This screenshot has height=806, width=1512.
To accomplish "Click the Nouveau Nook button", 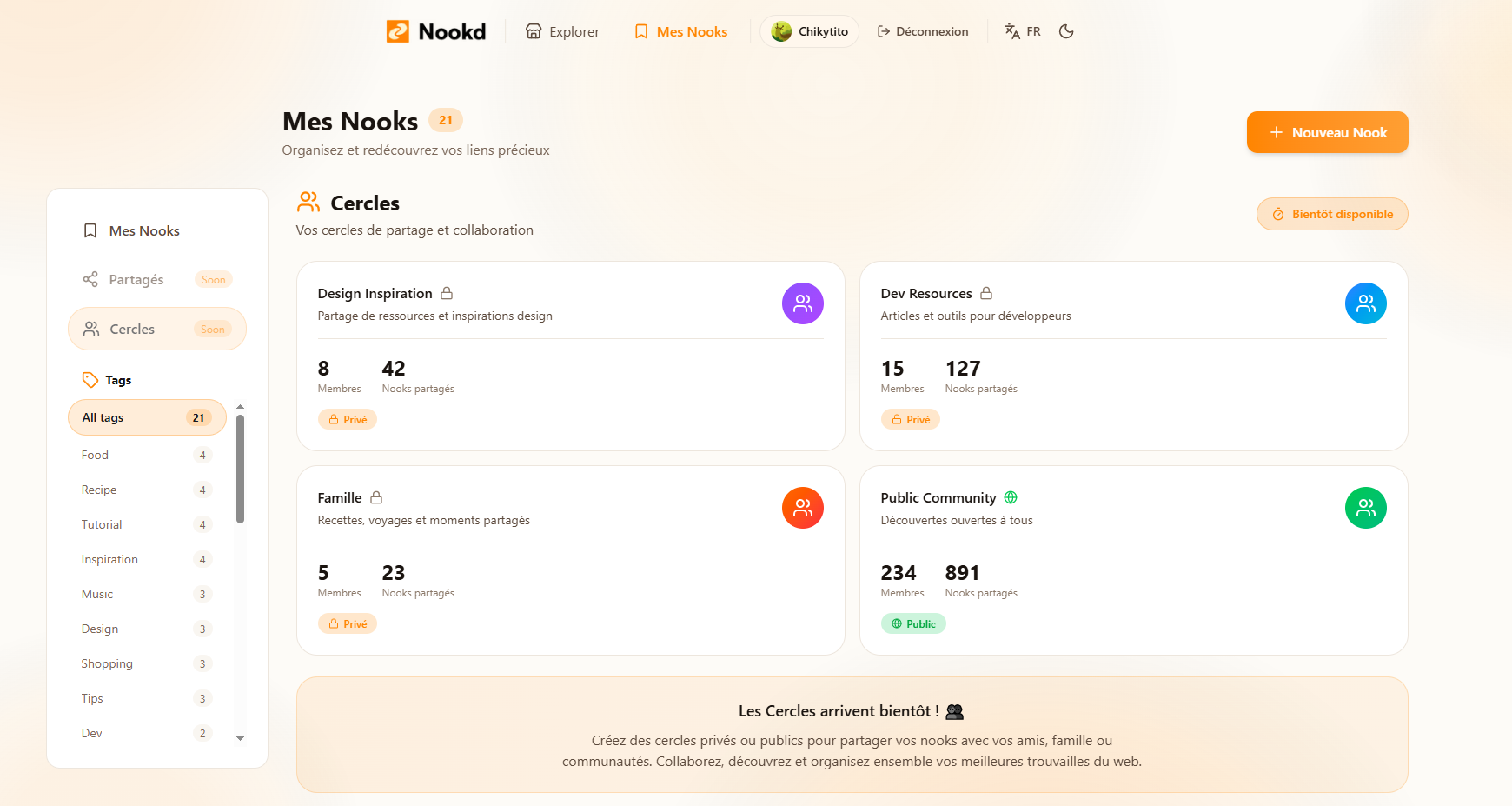I will pyautogui.click(x=1327, y=132).
